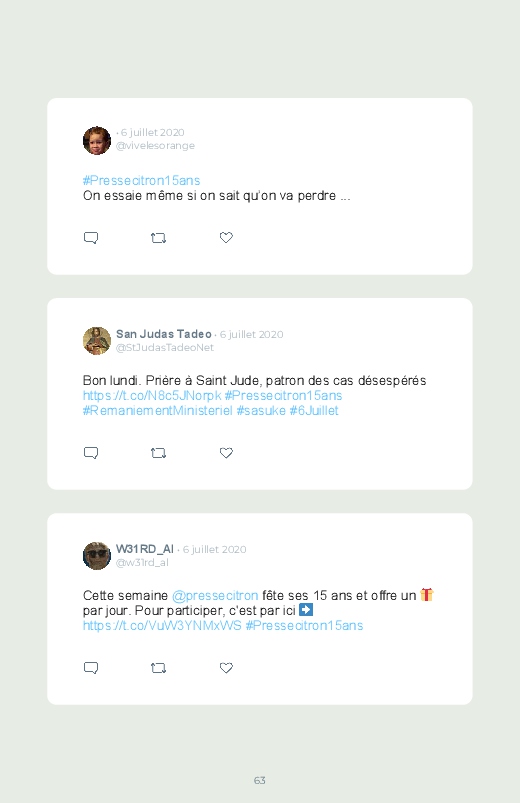The image size is (520, 803).
Task: Reply to the W31RD_AI tweet
Action: point(91,668)
